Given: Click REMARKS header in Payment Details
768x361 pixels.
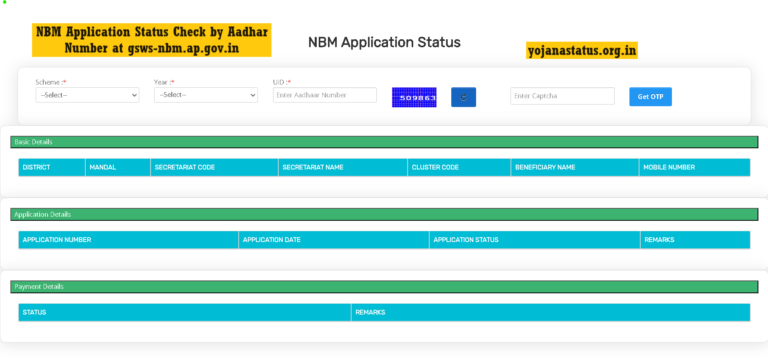Looking at the screenshot, I should point(551,313).
